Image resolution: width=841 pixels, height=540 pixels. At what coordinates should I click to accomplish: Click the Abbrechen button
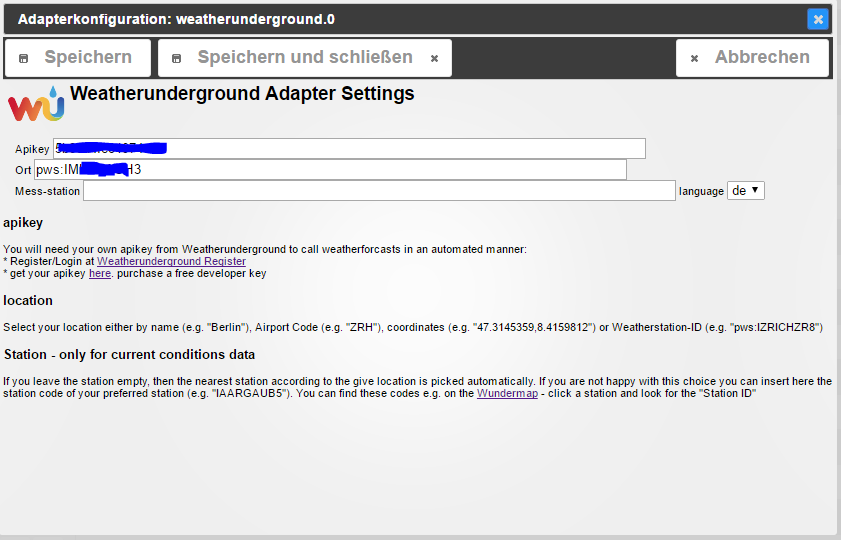click(753, 57)
